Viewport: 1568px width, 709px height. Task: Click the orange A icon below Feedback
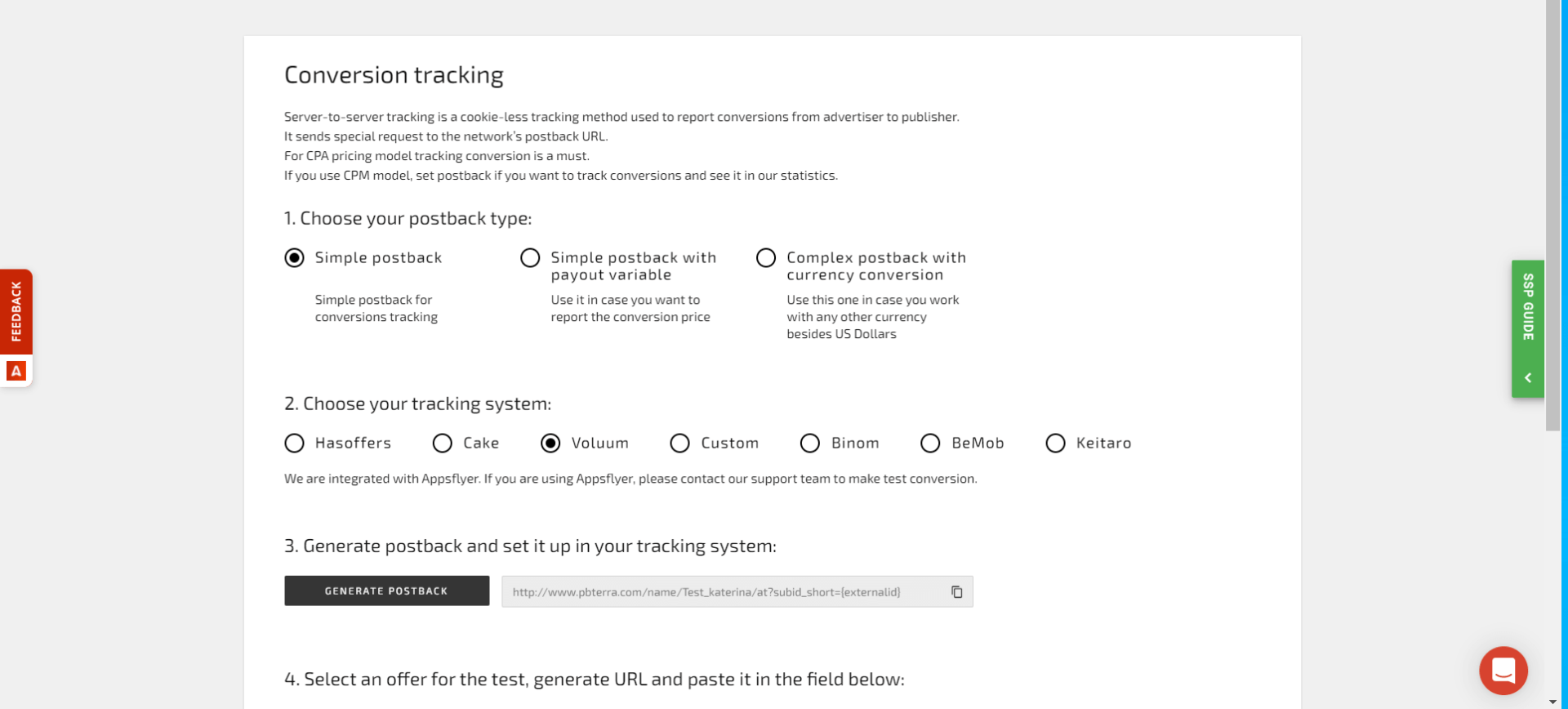coord(16,371)
